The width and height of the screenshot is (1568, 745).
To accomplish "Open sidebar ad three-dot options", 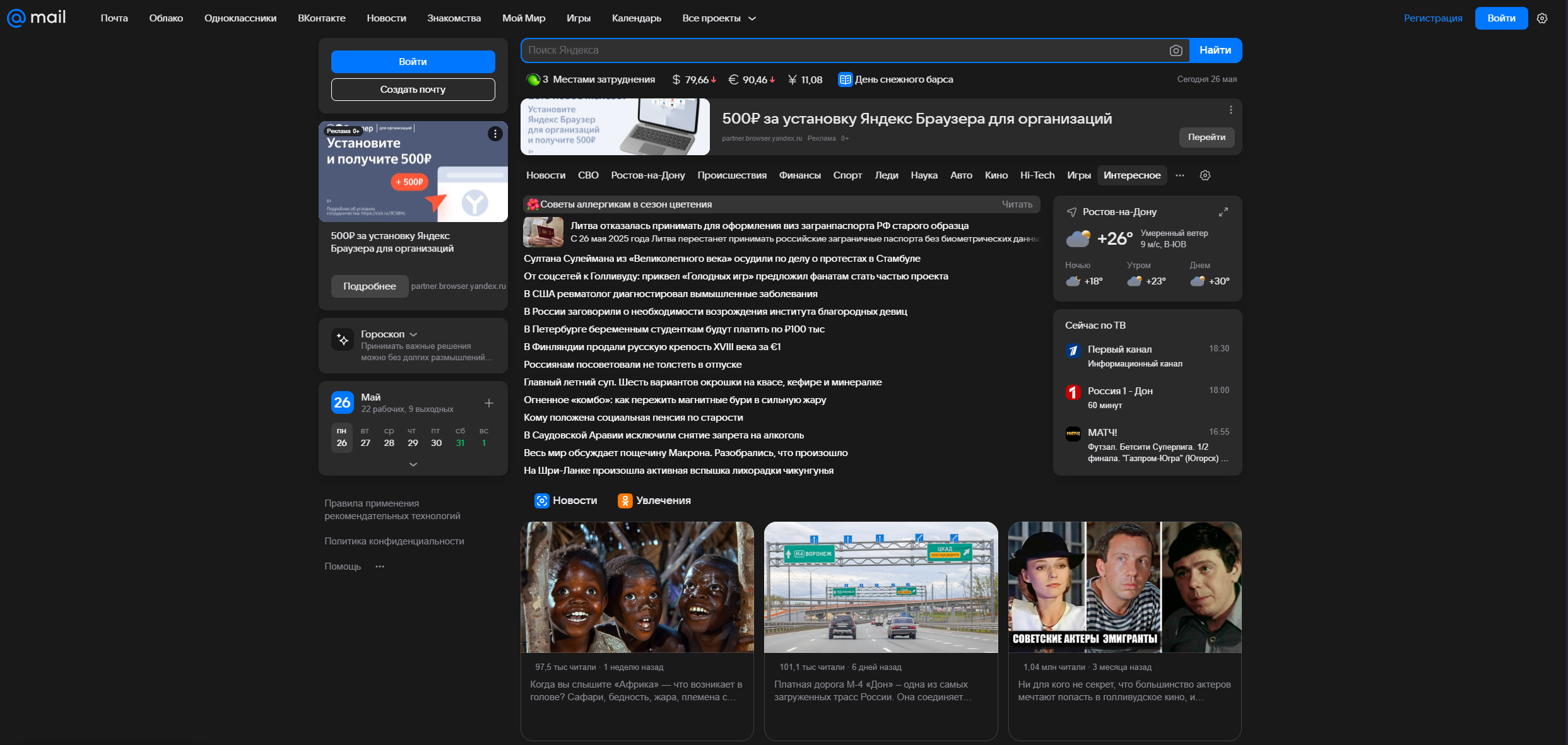I will pyautogui.click(x=495, y=134).
